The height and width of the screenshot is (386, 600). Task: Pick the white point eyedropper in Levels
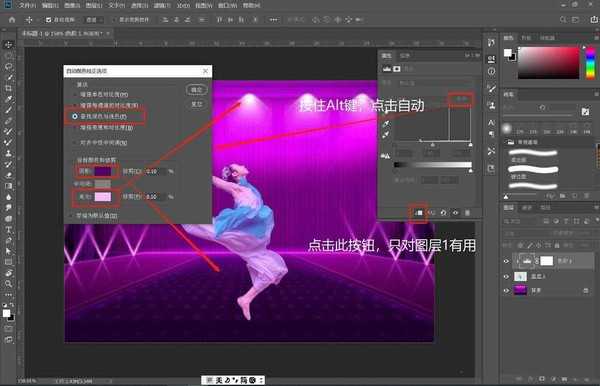pos(386,134)
